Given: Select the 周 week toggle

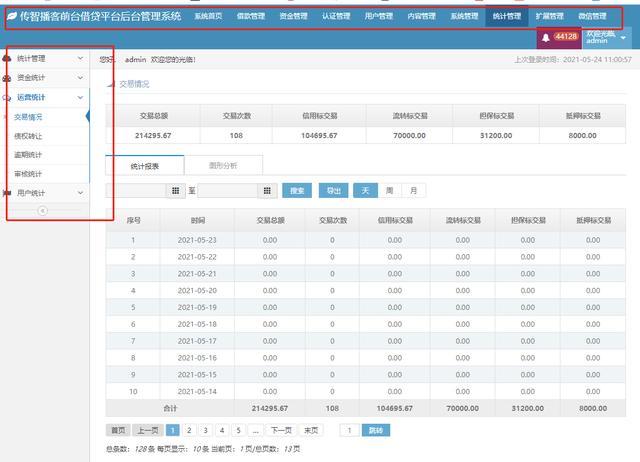Looking at the screenshot, I should point(389,191).
